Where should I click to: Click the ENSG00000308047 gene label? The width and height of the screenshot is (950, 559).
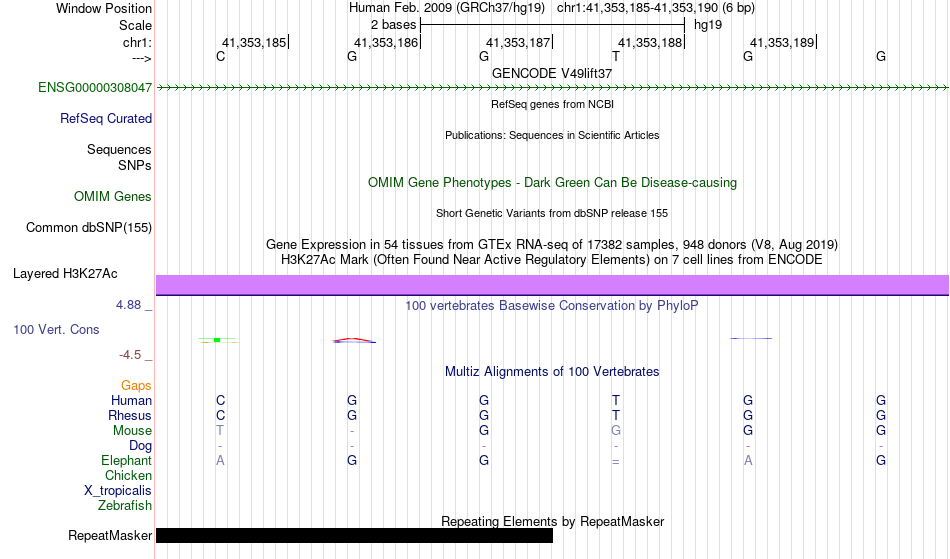coord(95,88)
